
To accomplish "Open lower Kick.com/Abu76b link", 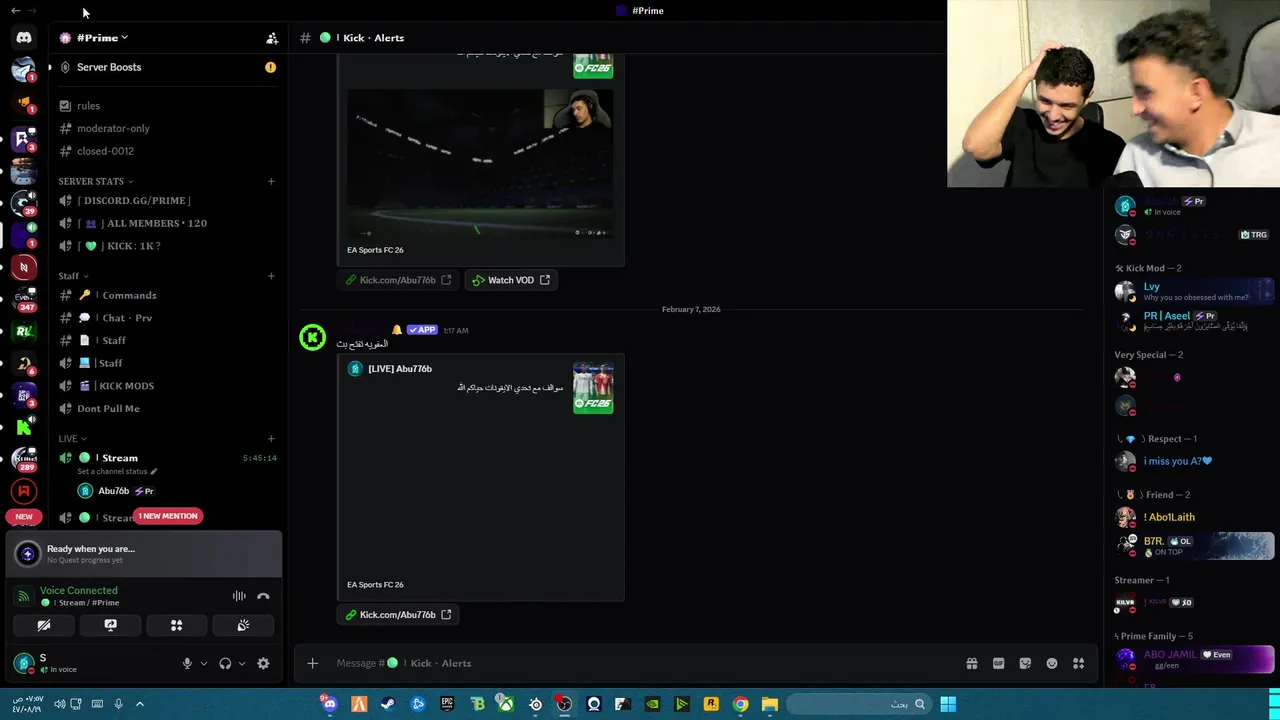I will [398, 615].
